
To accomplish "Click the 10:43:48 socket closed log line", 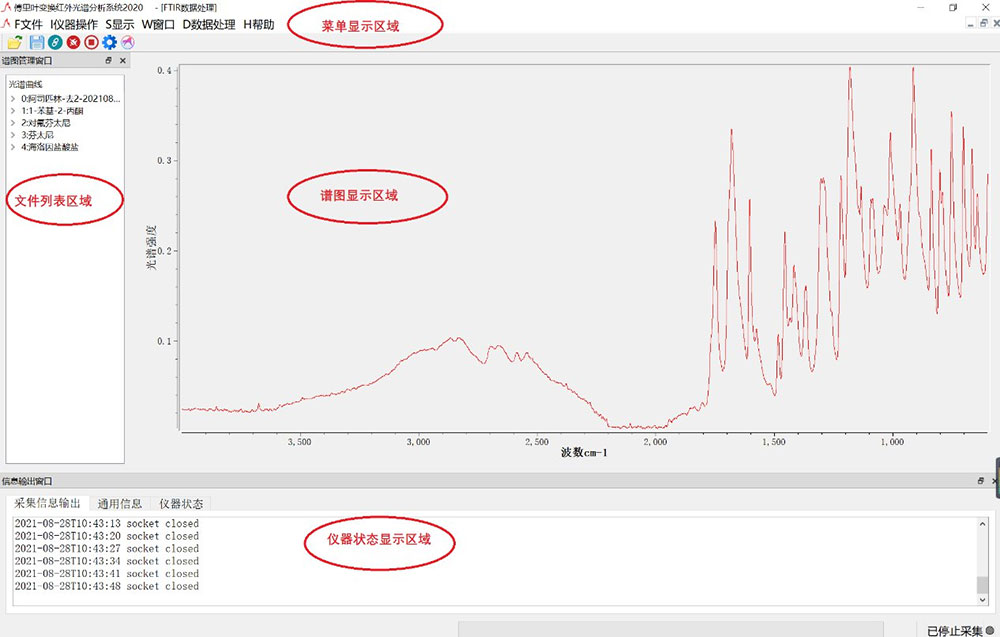I will (107, 586).
